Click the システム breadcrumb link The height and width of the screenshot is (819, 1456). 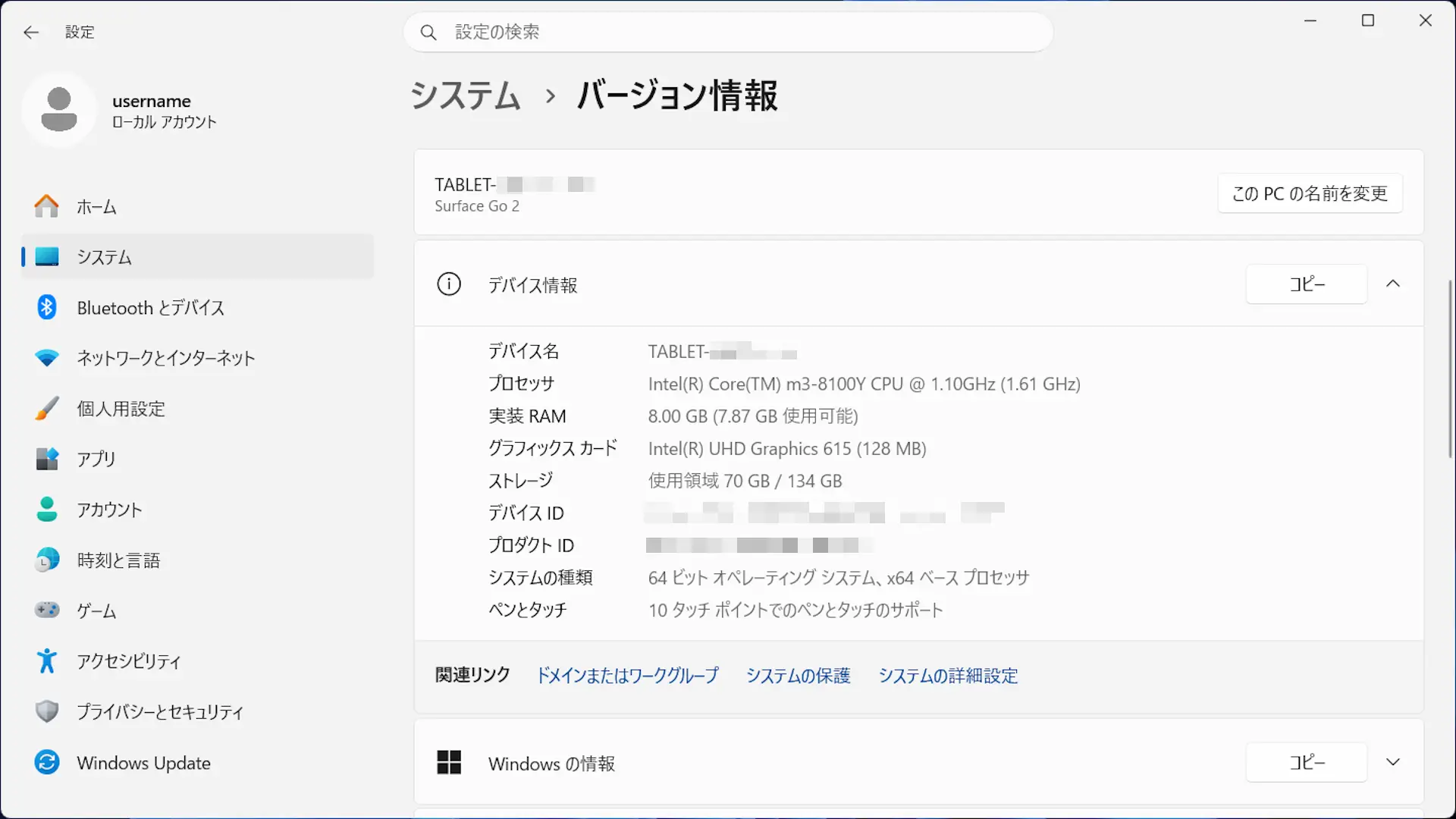(x=466, y=96)
